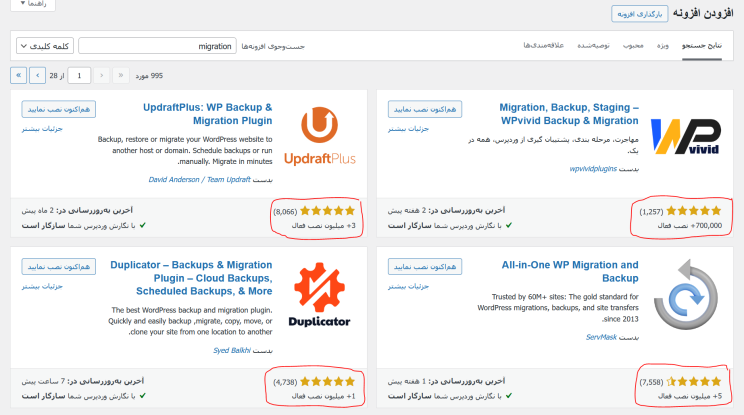Install UpdraftPlus plugin now
Viewport: 744px width, 415px height.
point(58,109)
